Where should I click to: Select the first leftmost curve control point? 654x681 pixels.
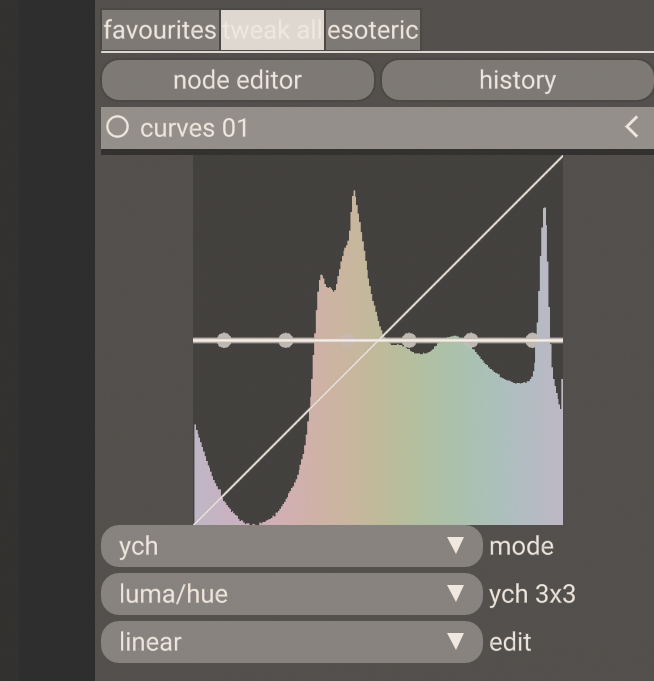224,340
